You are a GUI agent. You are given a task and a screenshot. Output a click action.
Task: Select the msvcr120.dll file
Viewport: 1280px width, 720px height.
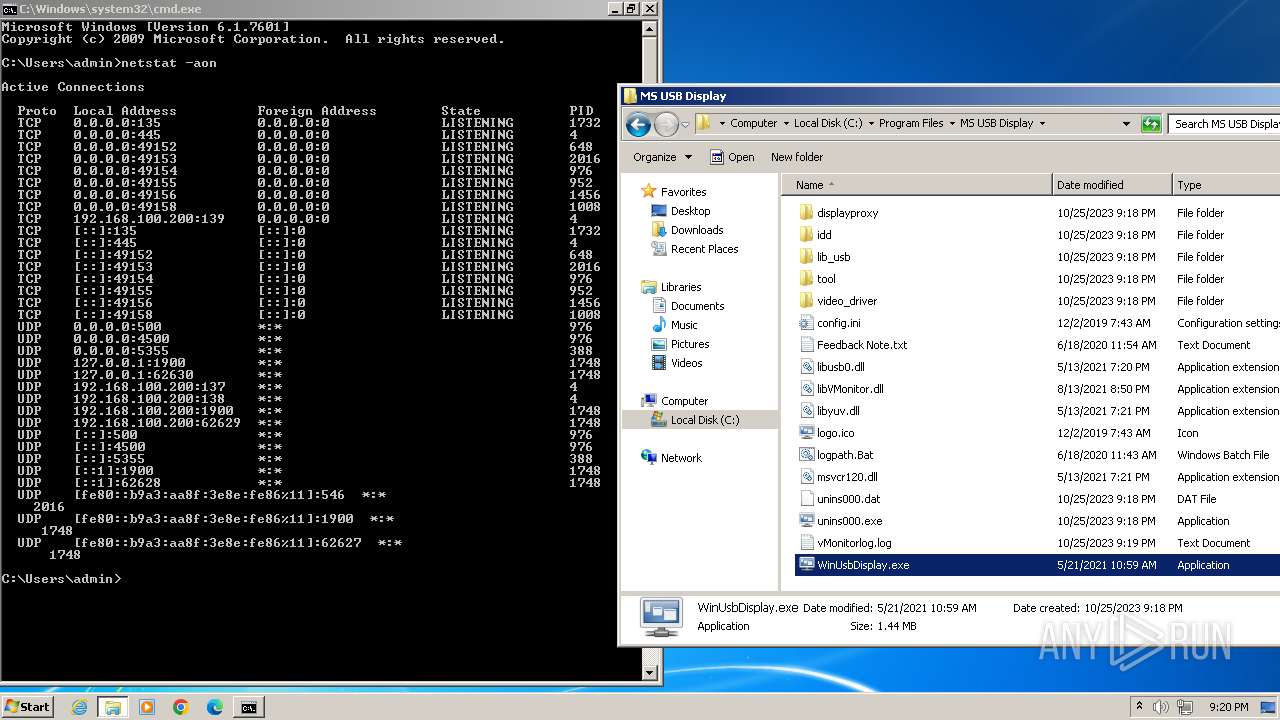(847, 477)
